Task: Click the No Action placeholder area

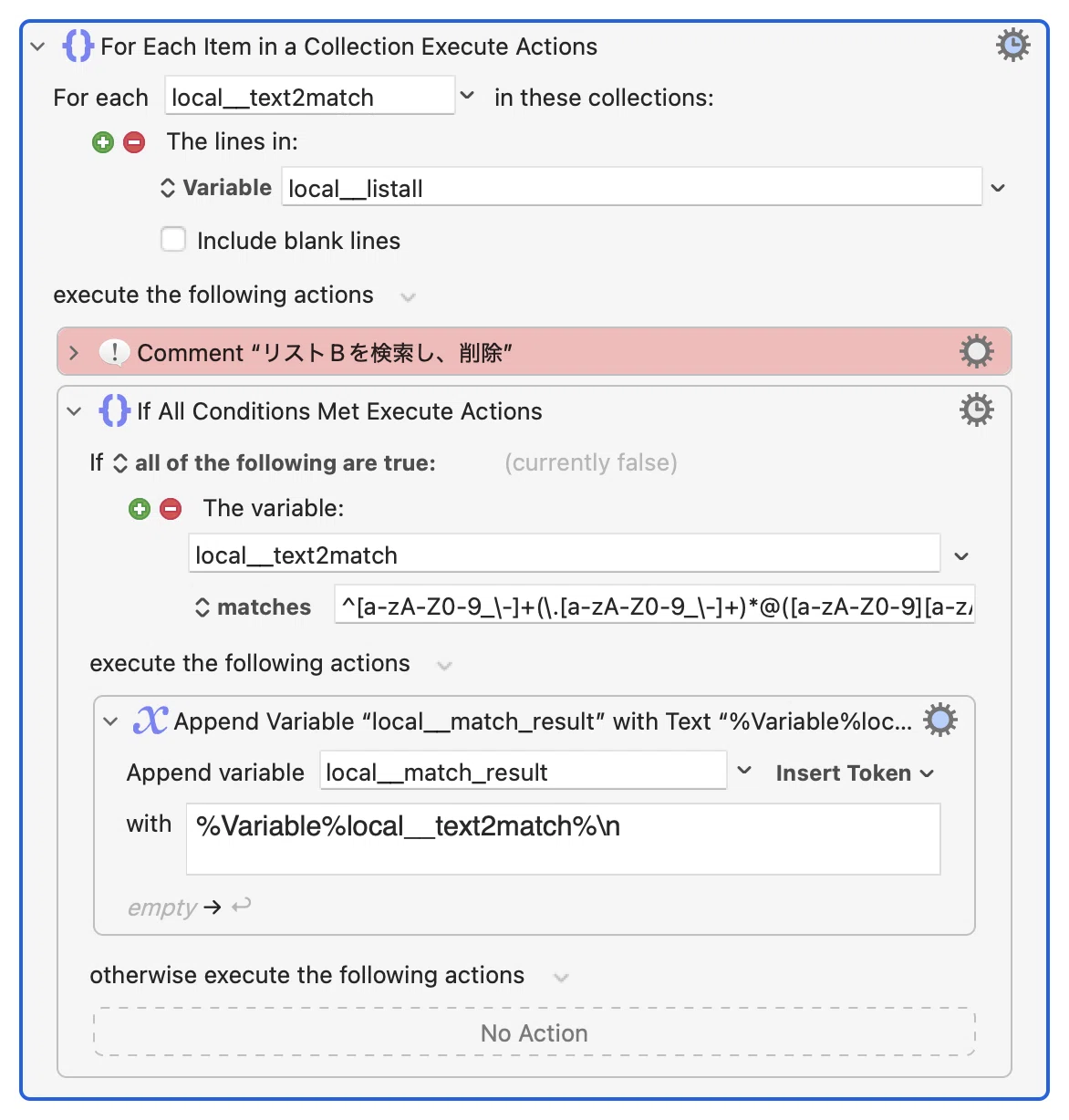Action: tap(534, 1032)
